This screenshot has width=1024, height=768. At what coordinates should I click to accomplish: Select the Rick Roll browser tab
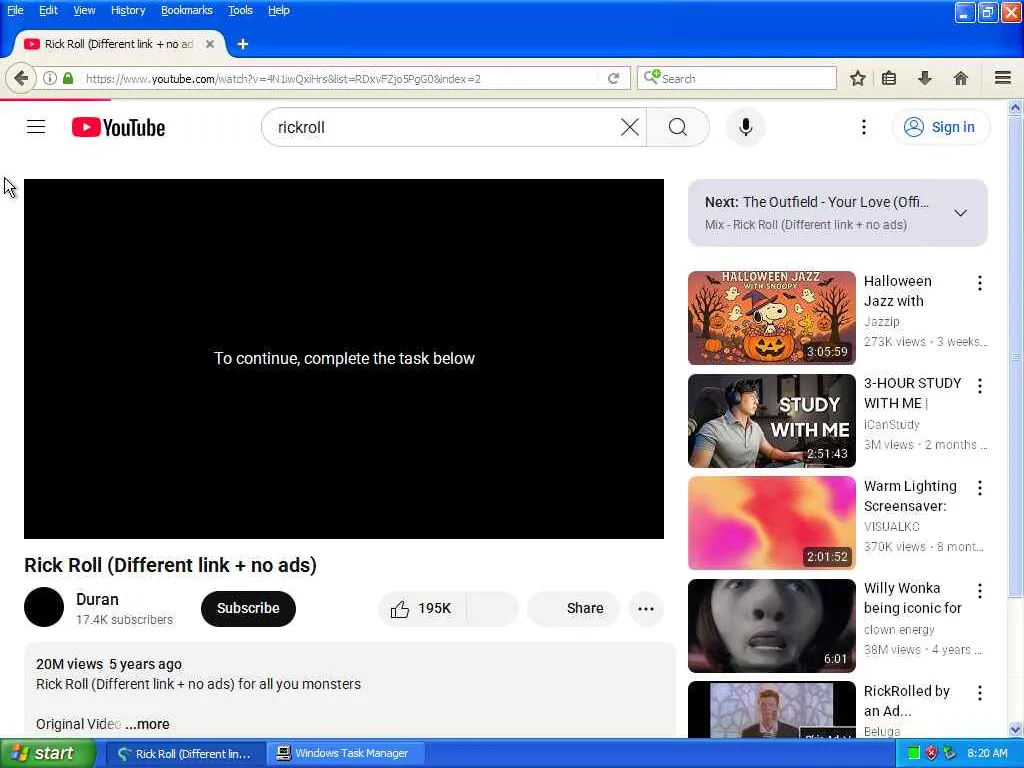118,44
